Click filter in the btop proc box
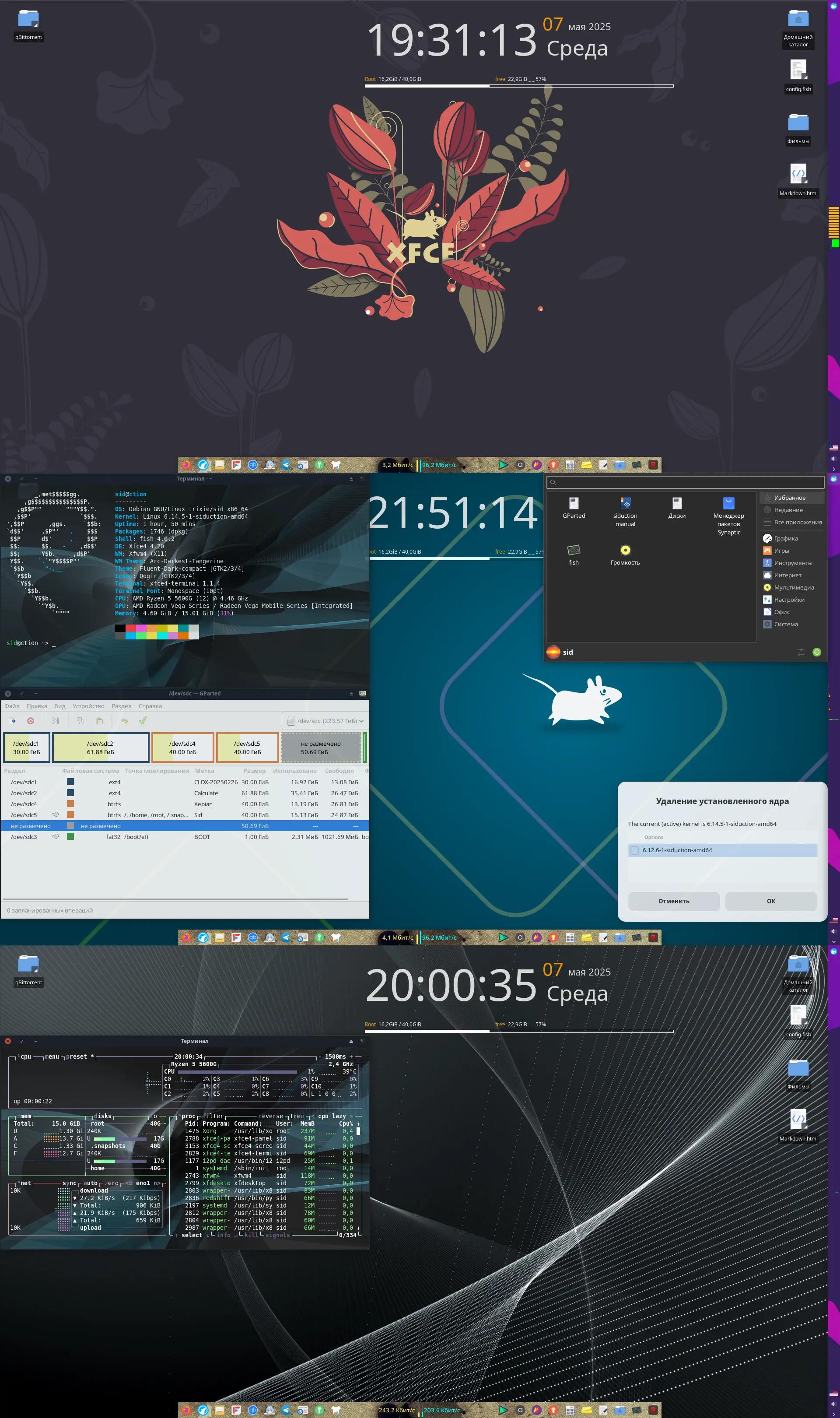The image size is (840, 1418). point(213,1116)
